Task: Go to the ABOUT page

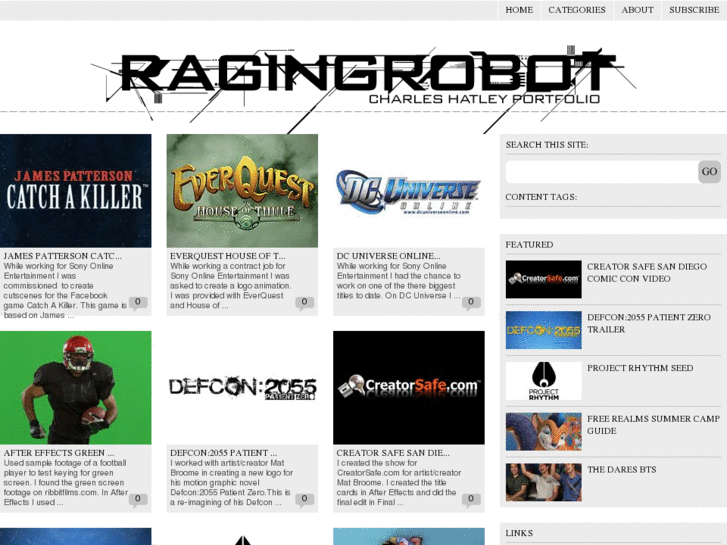Action: click(x=637, y=10)
